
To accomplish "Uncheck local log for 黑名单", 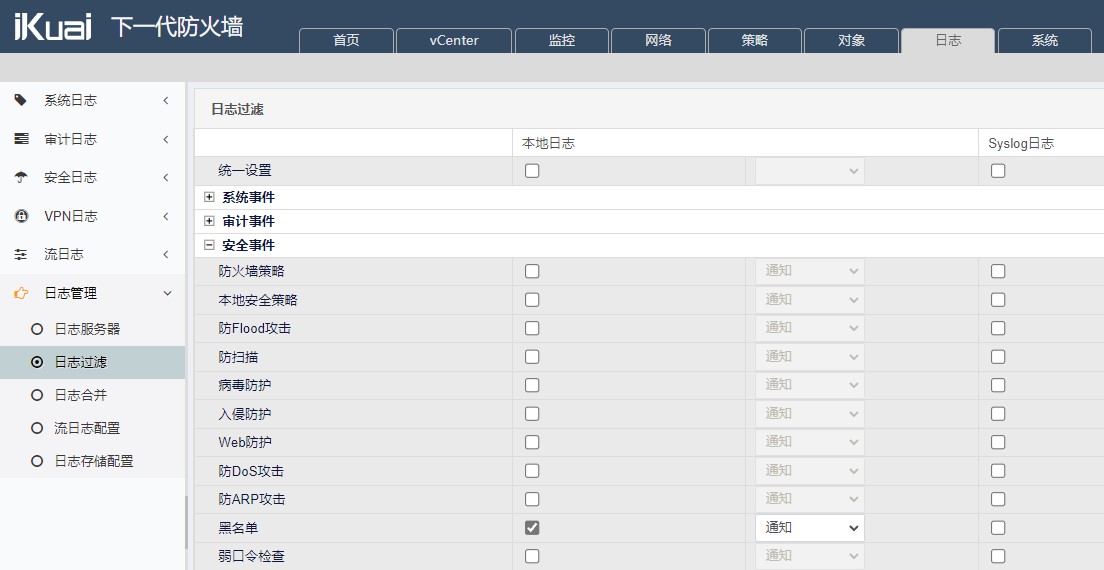I will pyautogui.click(x=532, y=528).
